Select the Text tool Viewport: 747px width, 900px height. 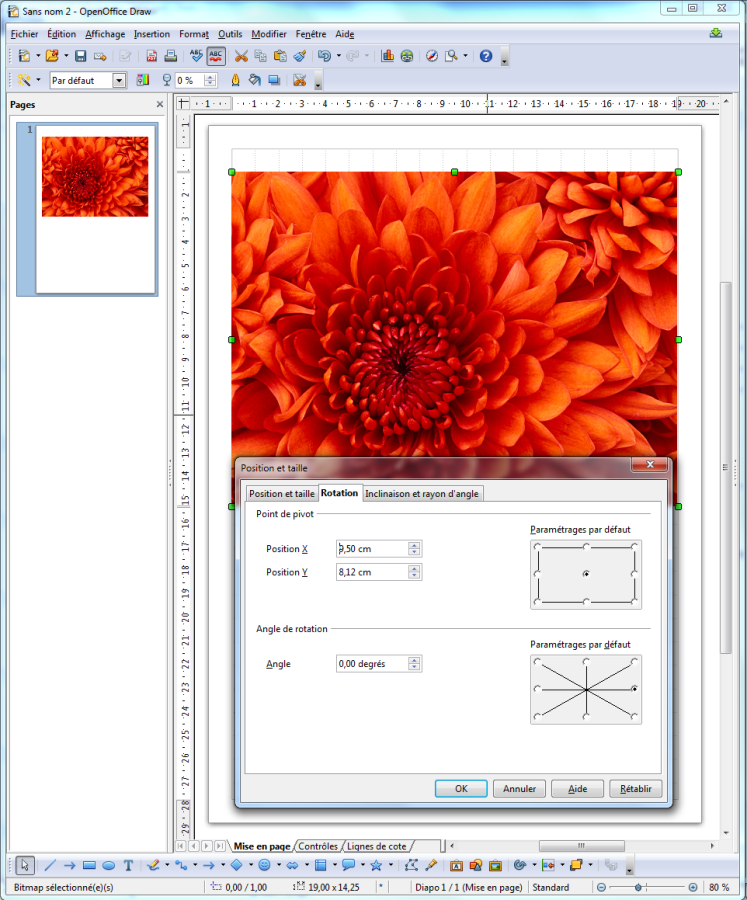click(x=128, y=865)
